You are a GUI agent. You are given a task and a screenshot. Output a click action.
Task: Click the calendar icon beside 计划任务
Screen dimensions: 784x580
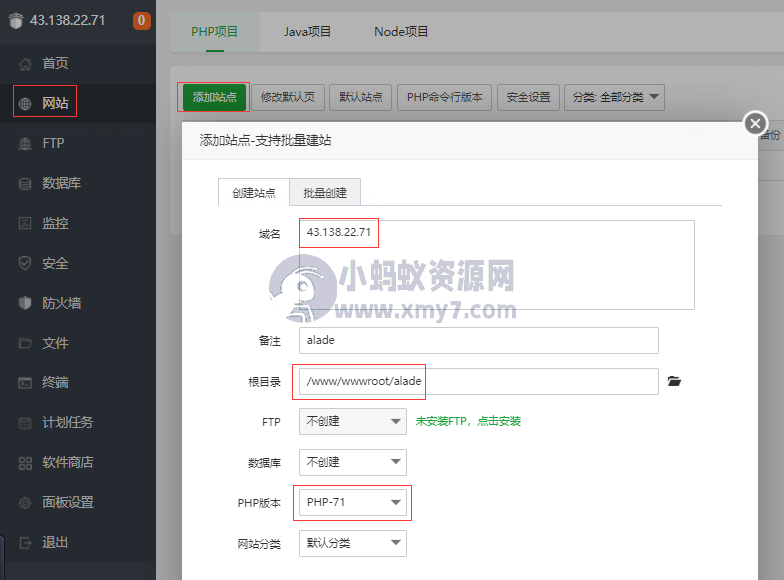point(25,423)
